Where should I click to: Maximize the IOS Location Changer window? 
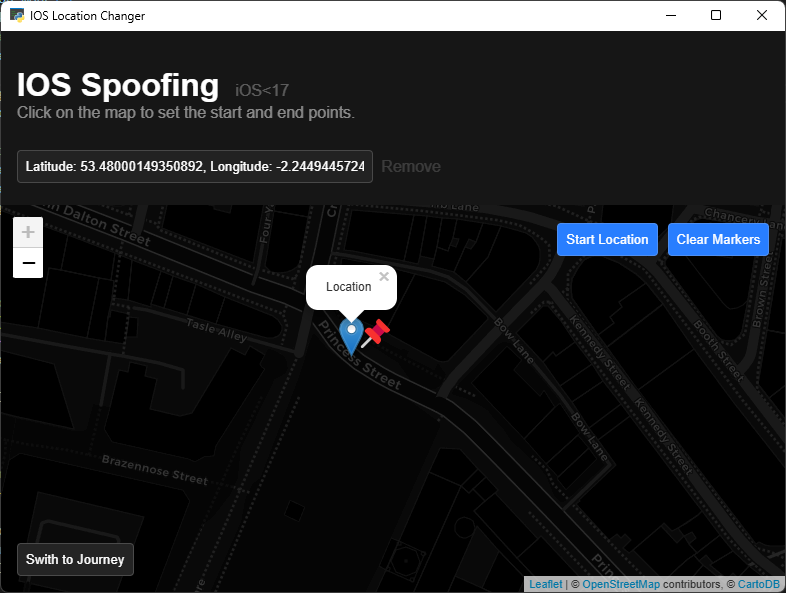[x=716, y=15]
